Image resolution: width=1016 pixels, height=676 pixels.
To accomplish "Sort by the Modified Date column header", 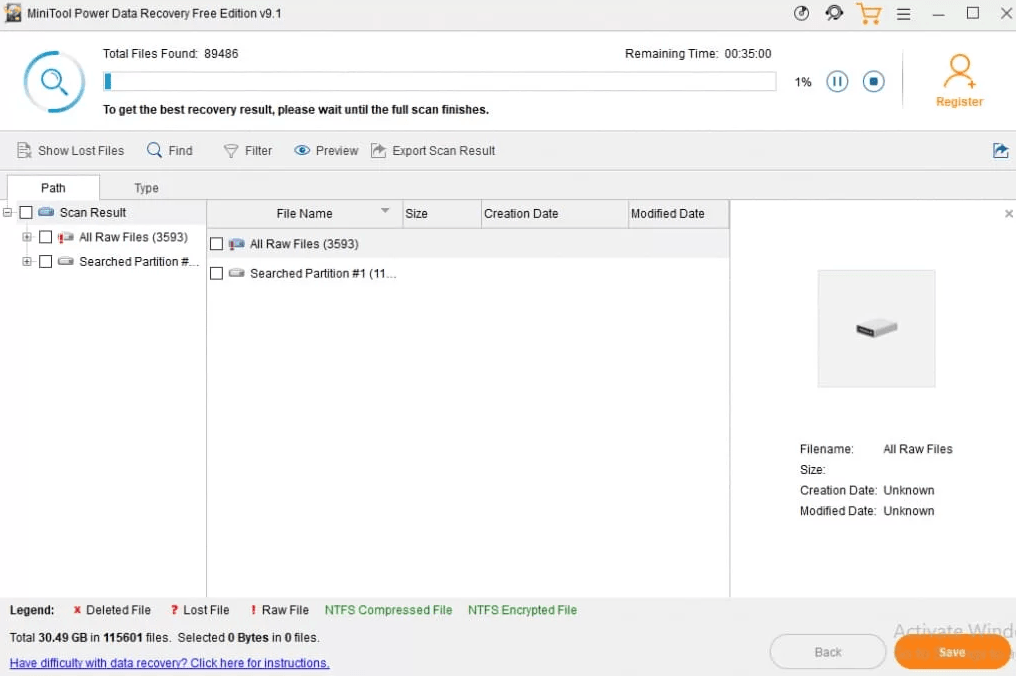I will [x=678, y=214].
